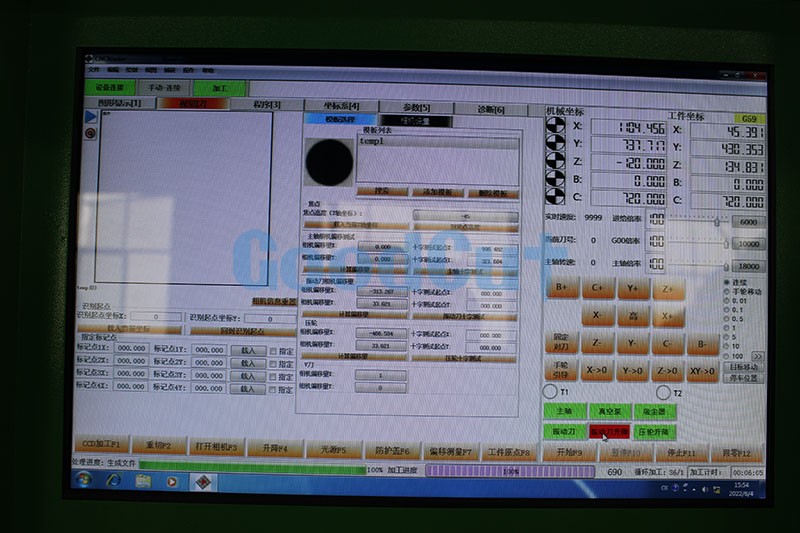This screenshot has width=800, height=533.
Task: Click the 载入 button for marker point 2
Action: pos(248,364)
